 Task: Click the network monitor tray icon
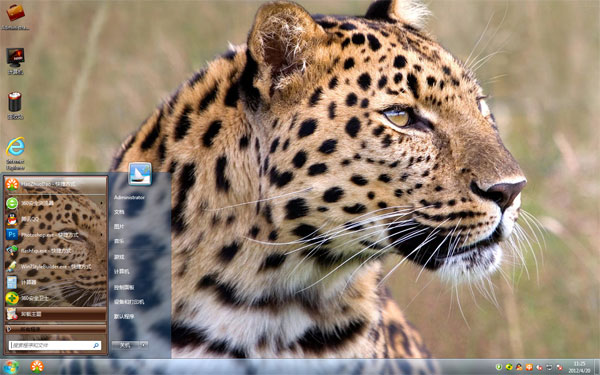coord(549,367)
